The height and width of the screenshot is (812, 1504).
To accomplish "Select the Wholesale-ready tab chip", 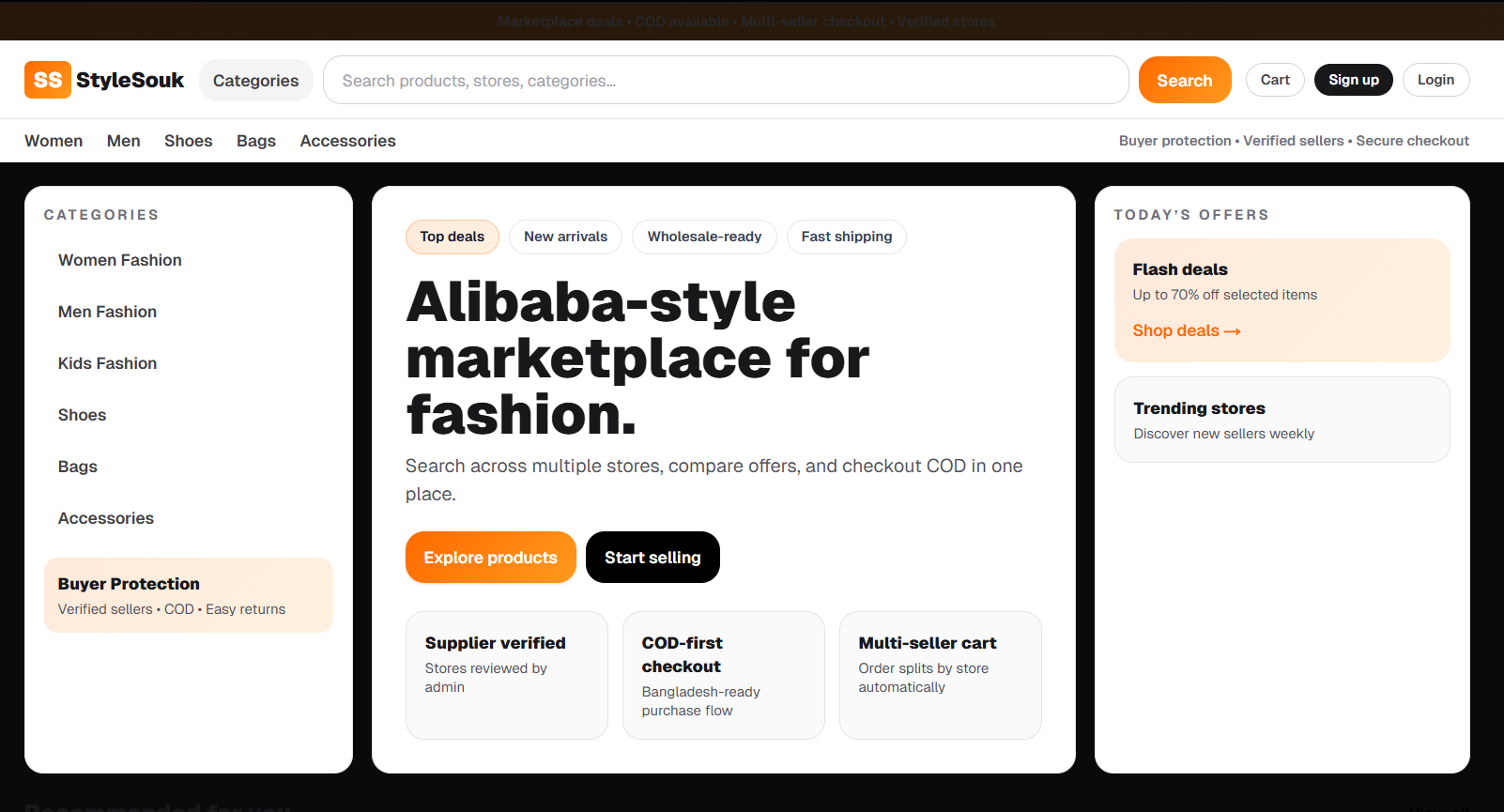I will 705,237.
